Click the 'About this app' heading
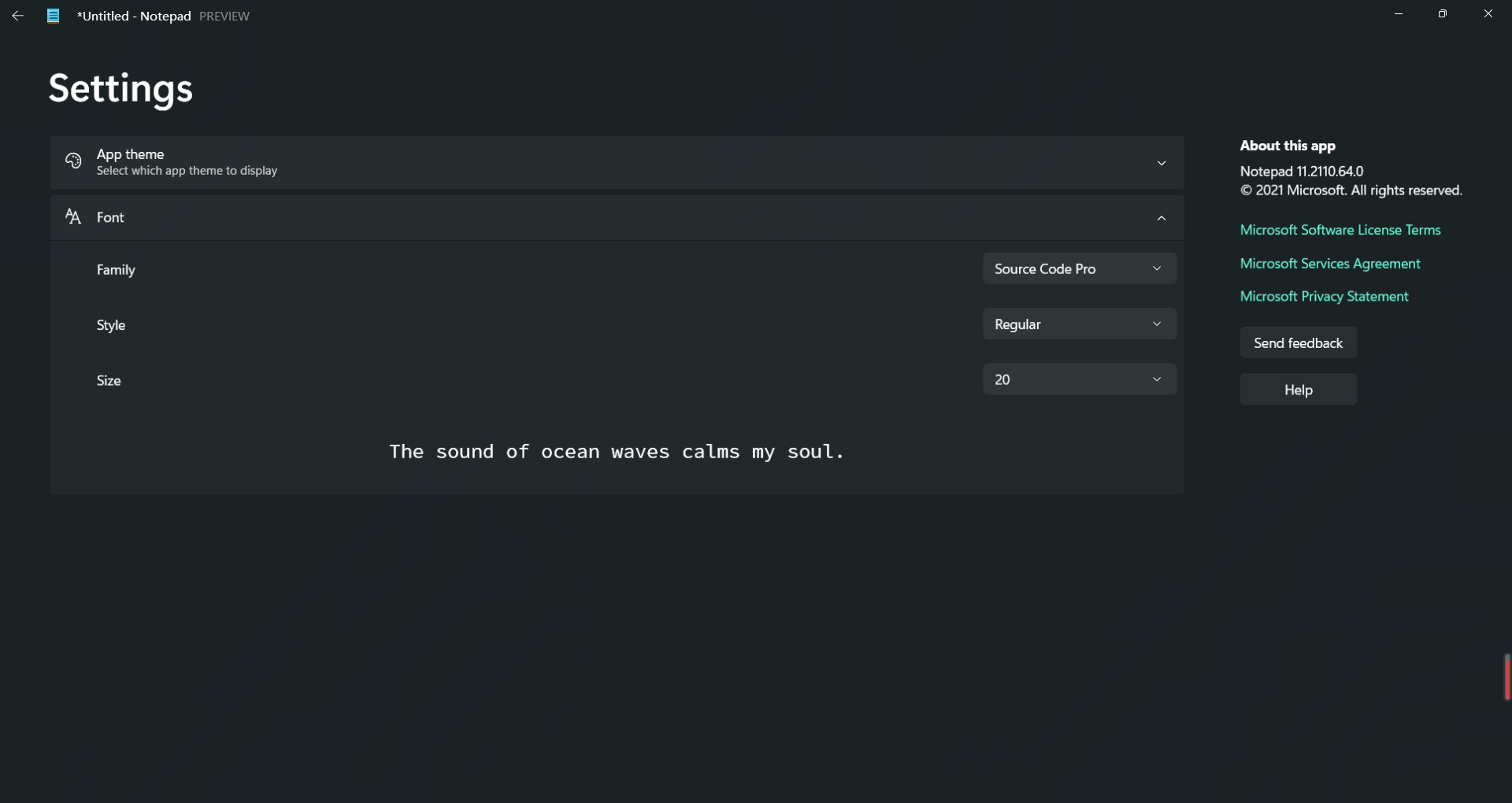Image resolution: width=1512 pixels, height=803 pixels. (x=1288, y=146)
